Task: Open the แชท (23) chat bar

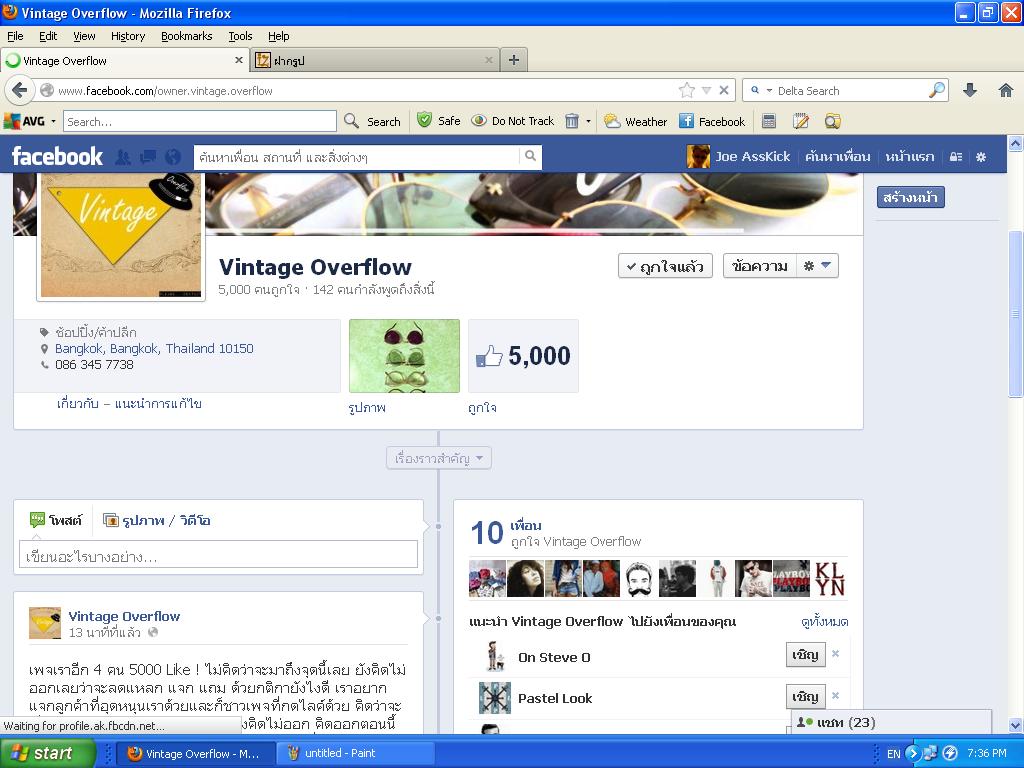Action: point(891,722)
